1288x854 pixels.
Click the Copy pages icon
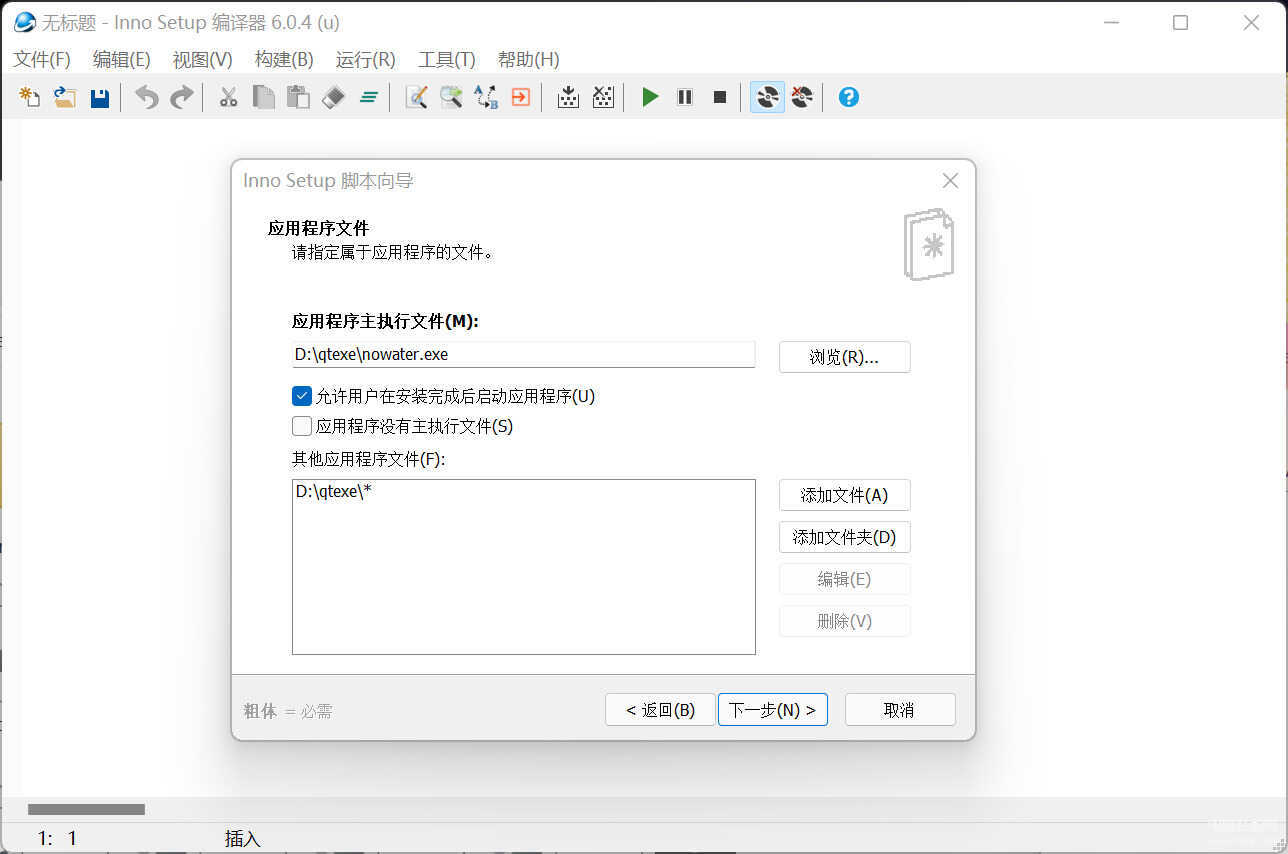tap(263, 97)
